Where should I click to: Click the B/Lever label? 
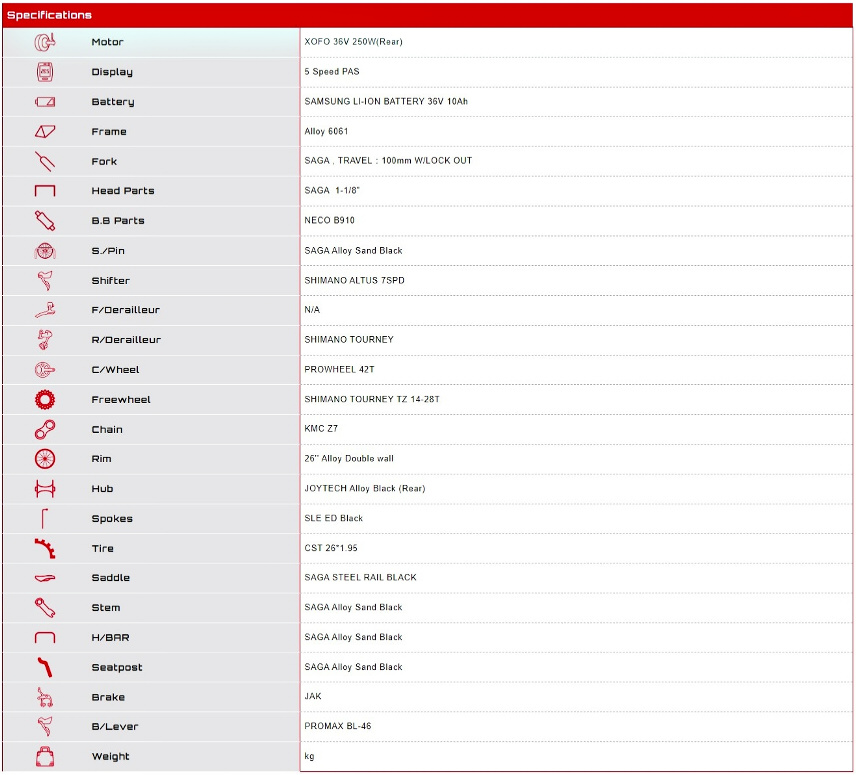[x=115, y=727]
